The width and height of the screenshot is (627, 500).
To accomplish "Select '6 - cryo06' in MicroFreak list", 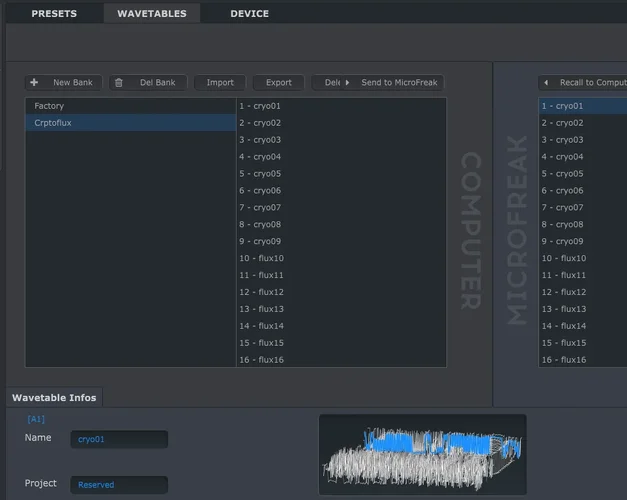I will 583,190.
